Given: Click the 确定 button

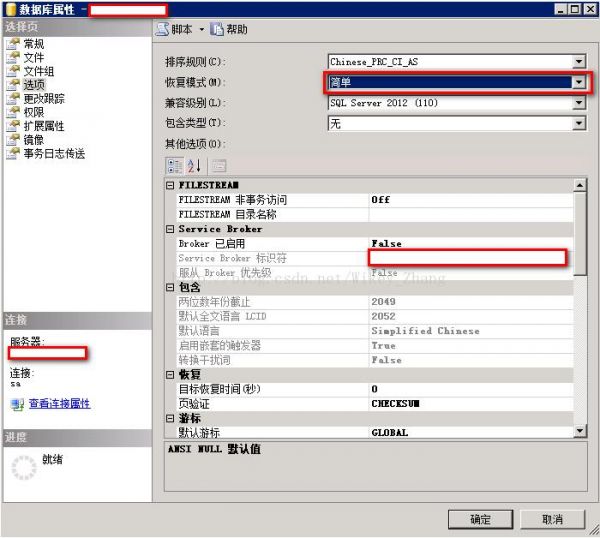Looking at the screenshot, I should click(x=480, y=519).
